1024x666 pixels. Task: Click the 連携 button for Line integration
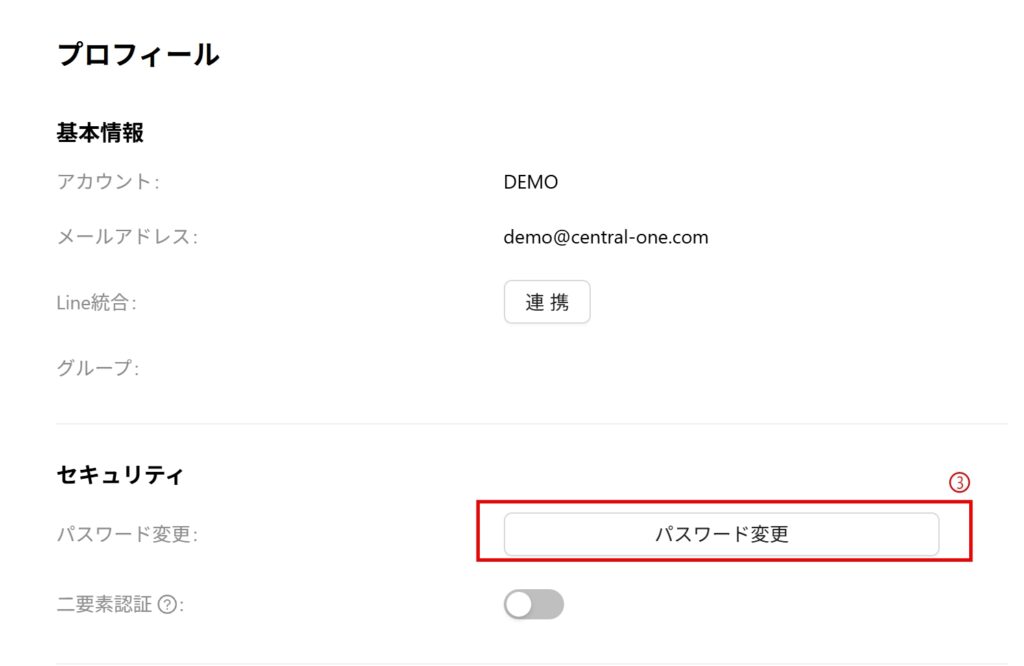point(547,302)
